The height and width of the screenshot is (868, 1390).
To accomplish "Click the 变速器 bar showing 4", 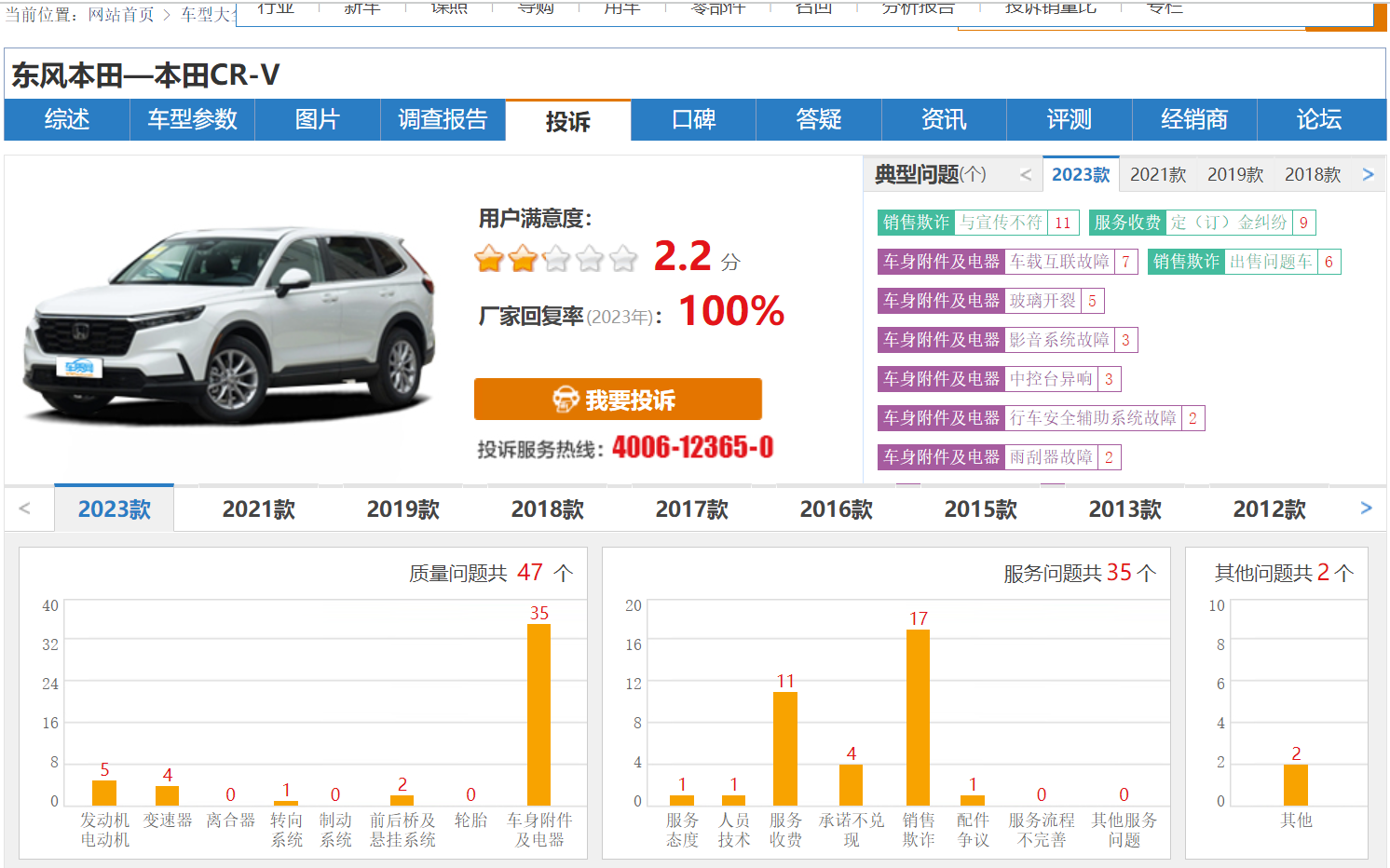I will (168, 795).
